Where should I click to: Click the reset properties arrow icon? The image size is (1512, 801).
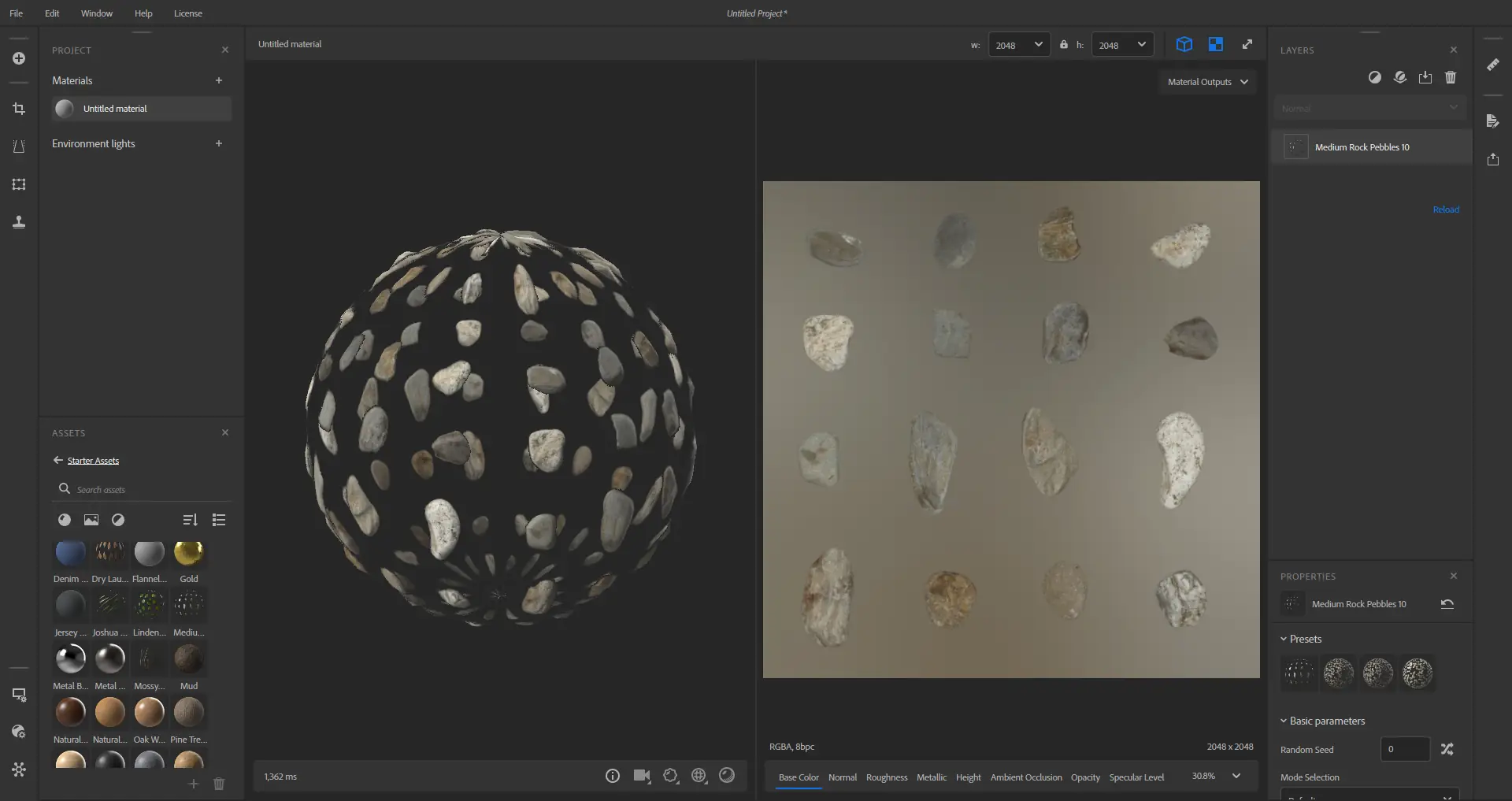click(1447, 604)
